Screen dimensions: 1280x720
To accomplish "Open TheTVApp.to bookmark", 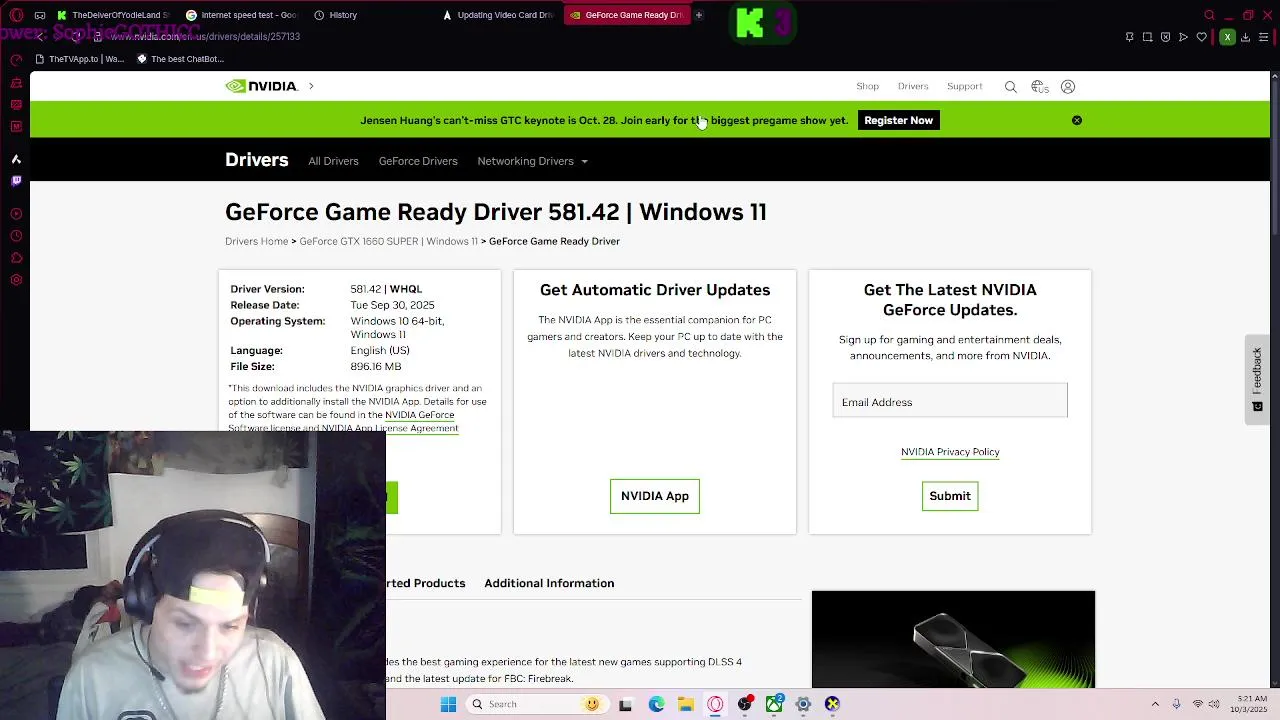I will 79,59.
